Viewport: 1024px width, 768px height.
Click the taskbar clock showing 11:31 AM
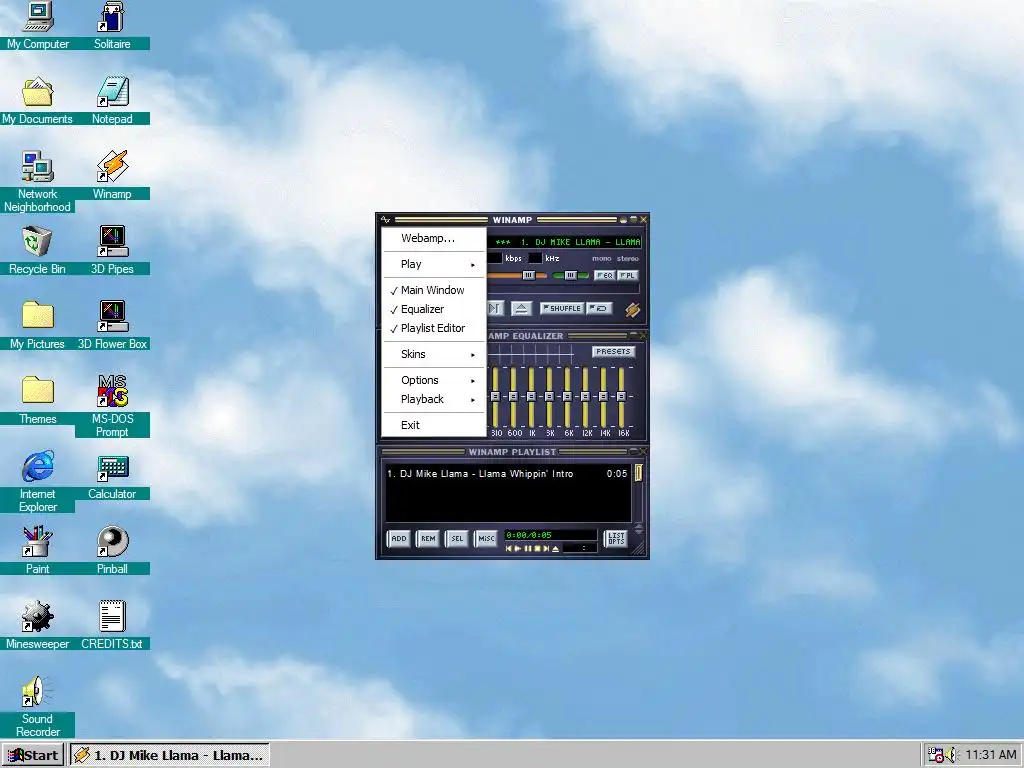pos(991,755)
